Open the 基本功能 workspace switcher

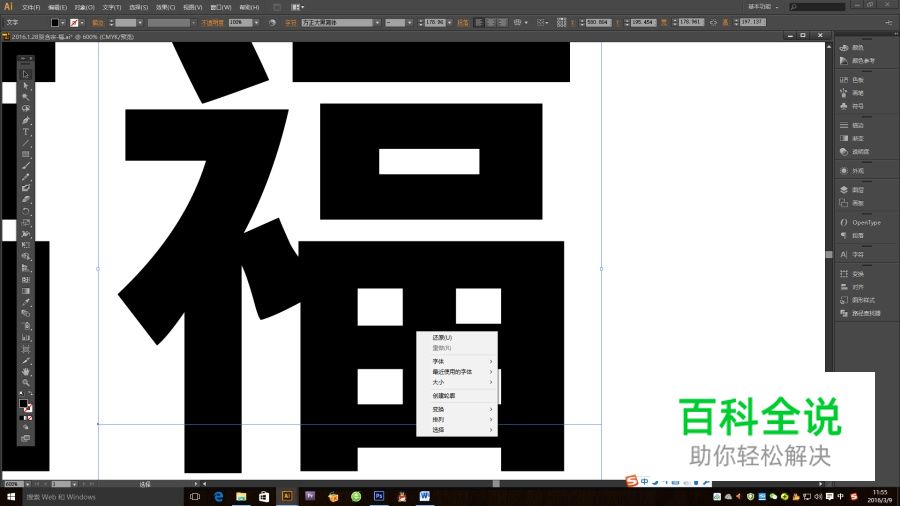[763, 7]
